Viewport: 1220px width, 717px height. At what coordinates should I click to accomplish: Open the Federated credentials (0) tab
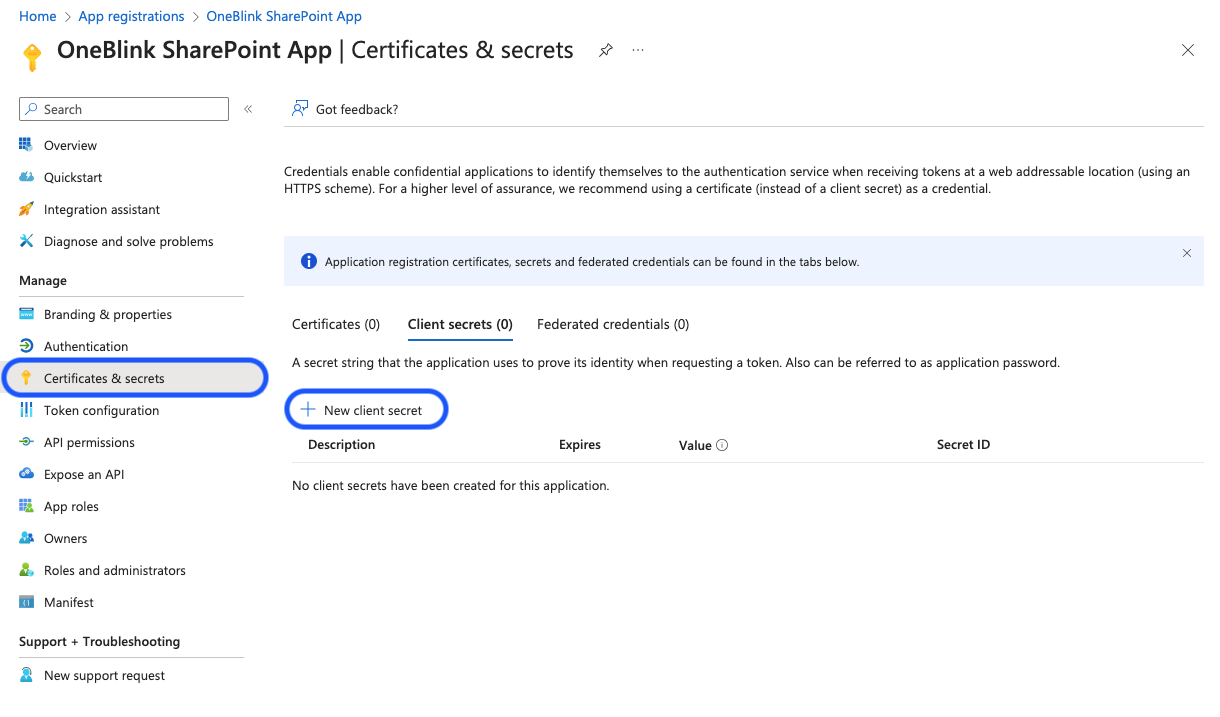coord(613,324)
